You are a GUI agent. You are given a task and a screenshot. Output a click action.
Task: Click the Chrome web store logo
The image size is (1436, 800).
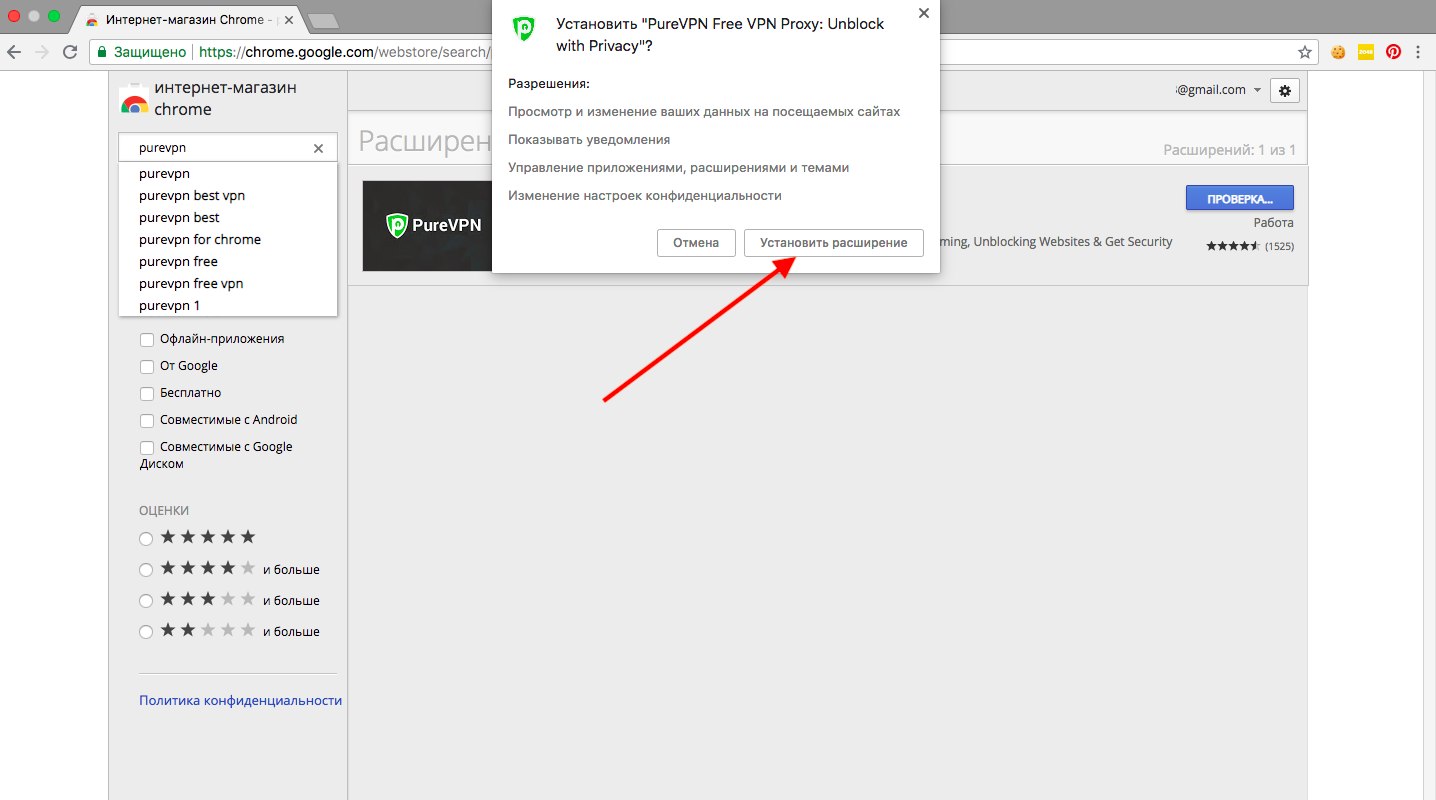click(x=133, y=100)
